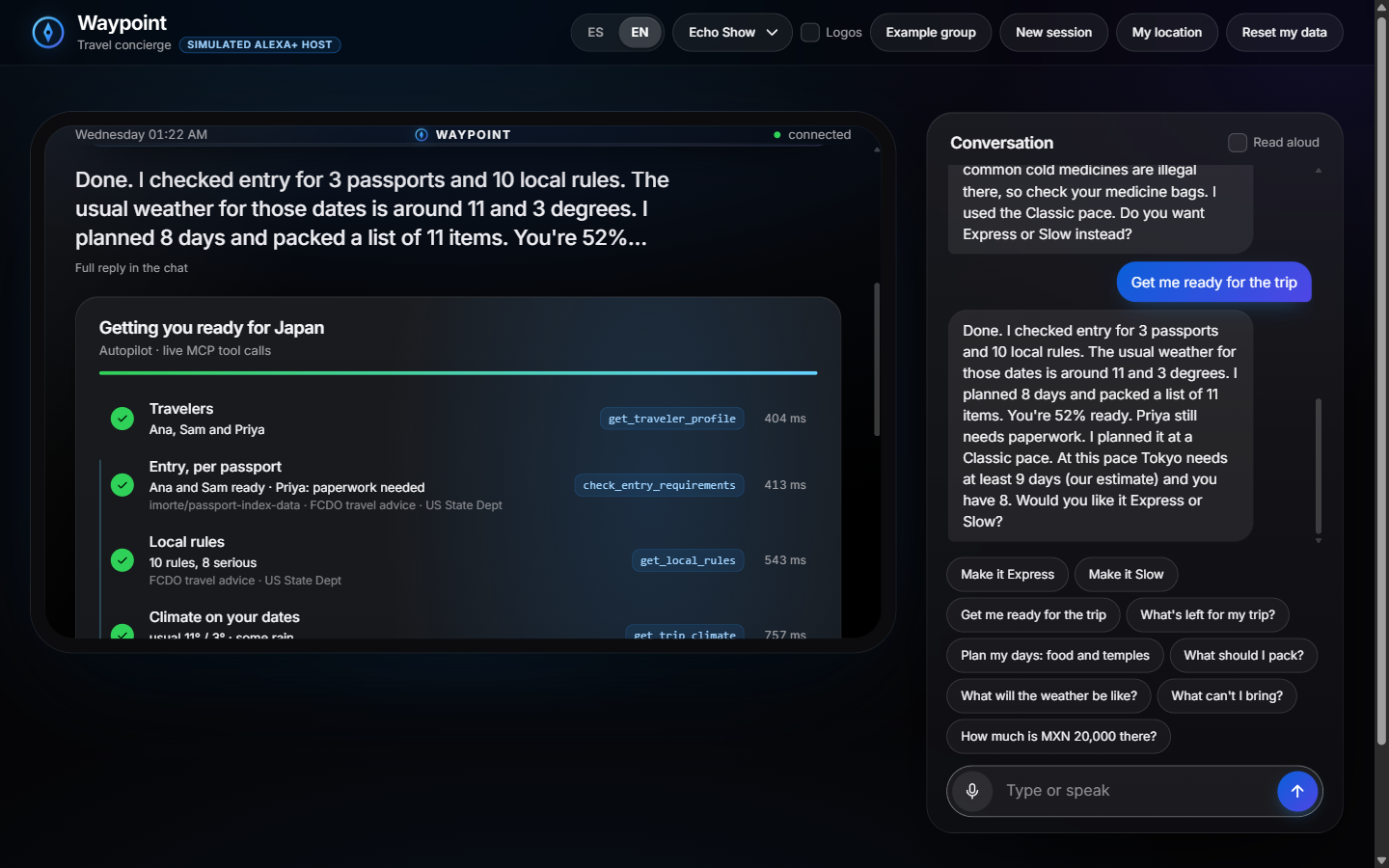The height and width of the screenshot is (868, 1389).
Task: Click the green connected status dot
Action: point(777,135)
